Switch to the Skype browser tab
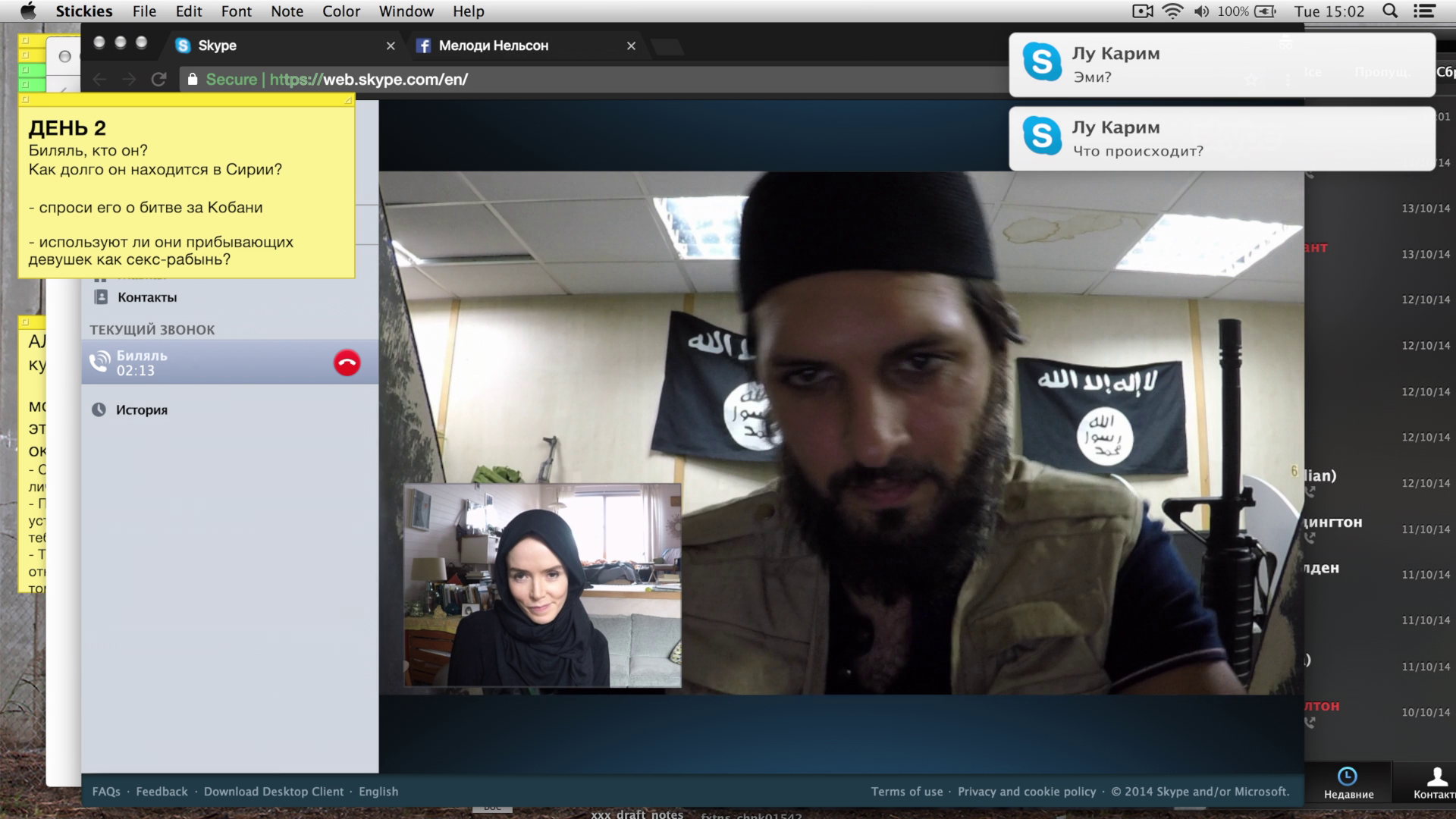The image size is (1456, 819). pyautogui.click(x=284, y=45)
